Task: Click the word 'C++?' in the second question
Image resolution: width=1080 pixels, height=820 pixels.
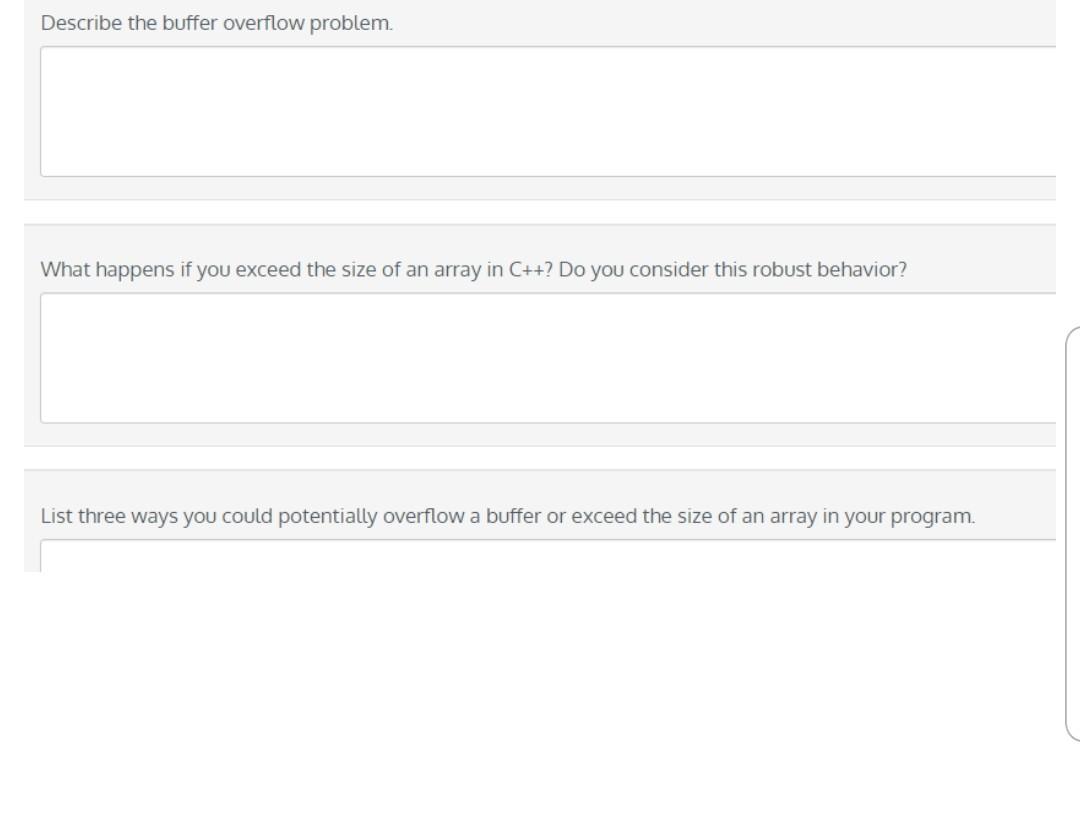Action: [x=530, y=269]
